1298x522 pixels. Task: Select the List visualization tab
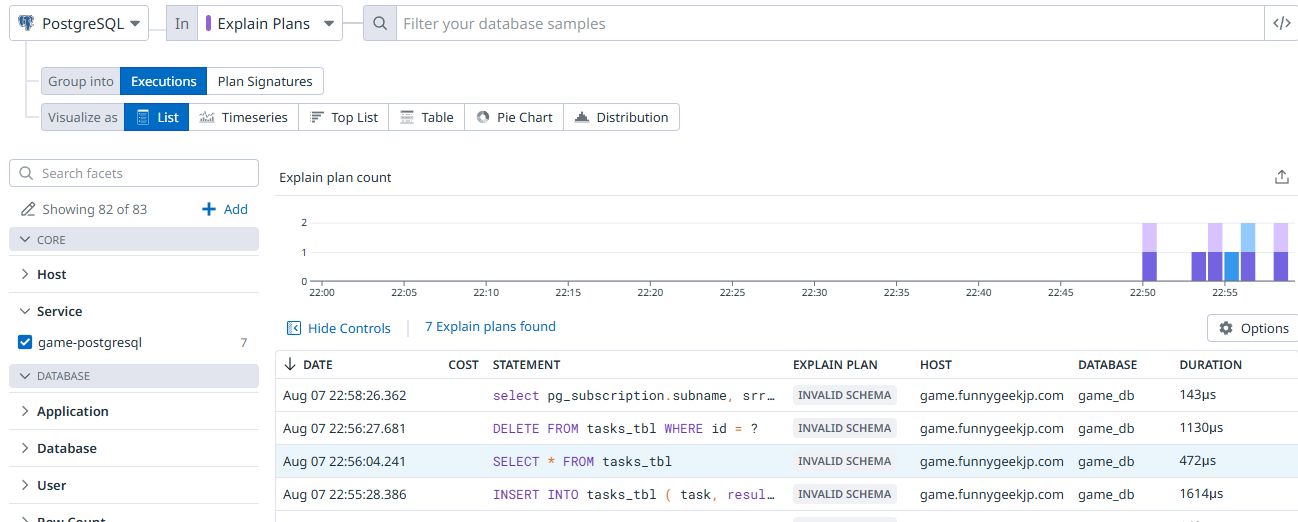(x=156, y=117)
